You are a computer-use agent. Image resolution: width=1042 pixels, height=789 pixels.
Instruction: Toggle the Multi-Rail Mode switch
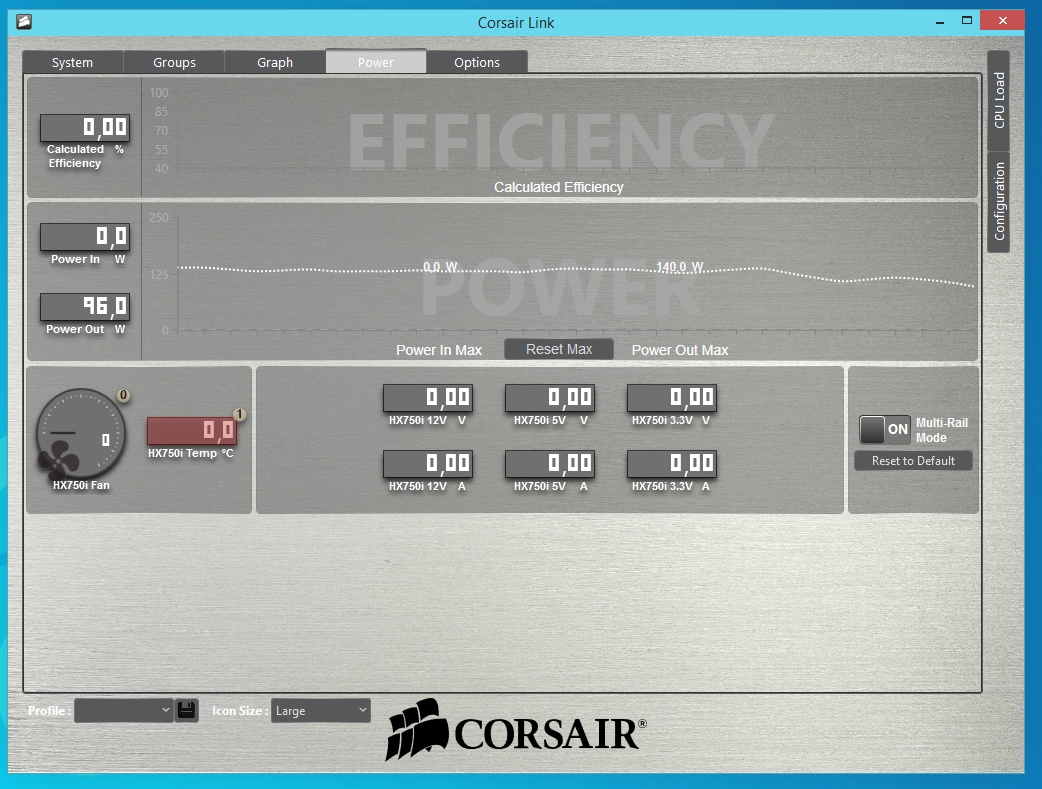(885, 429)
